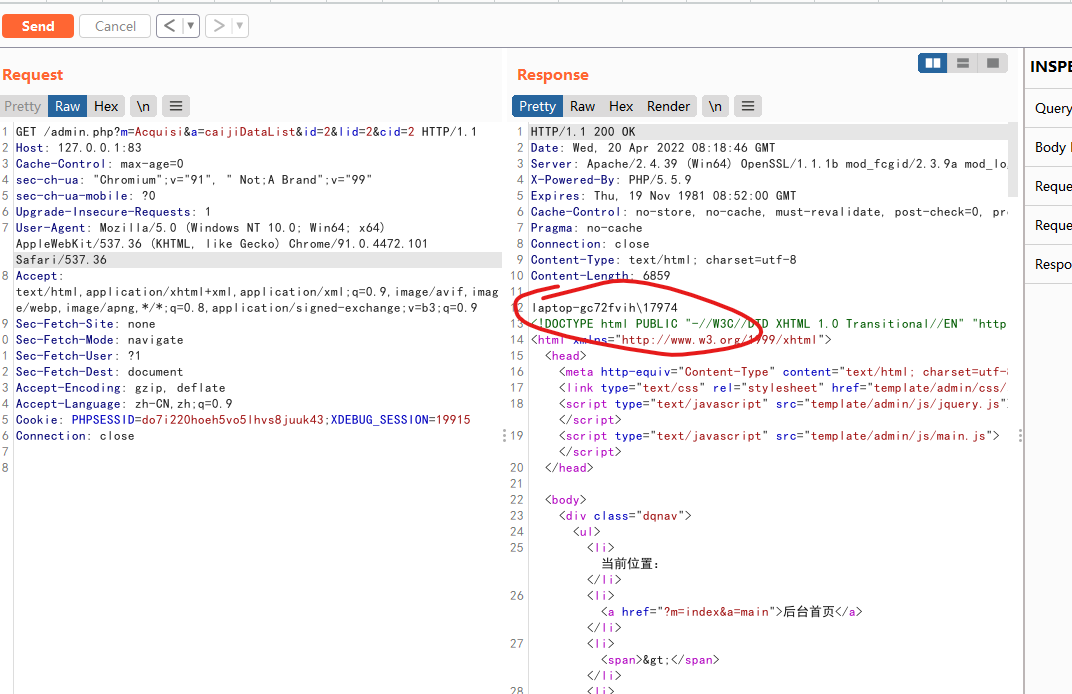Click the laptop-gc72fvih\17974 response text

click(604, 308)
